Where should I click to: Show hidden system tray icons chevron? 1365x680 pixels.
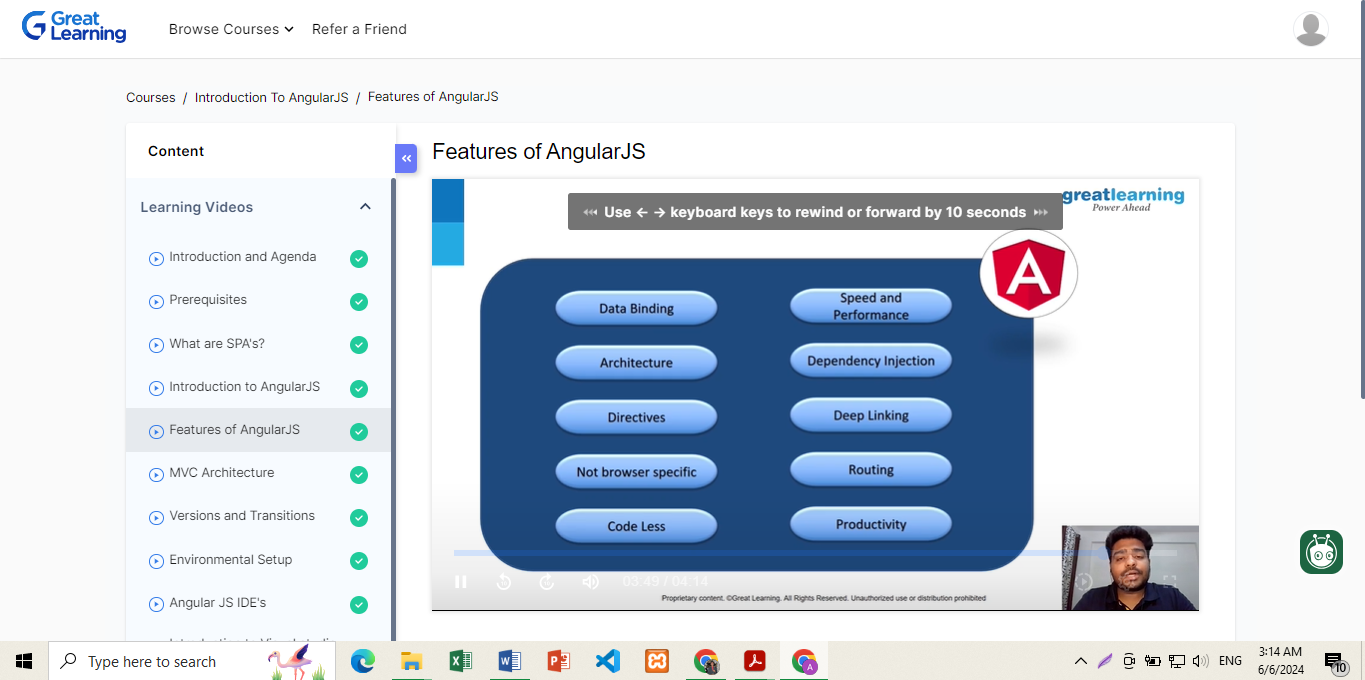tap(1080, 661)
